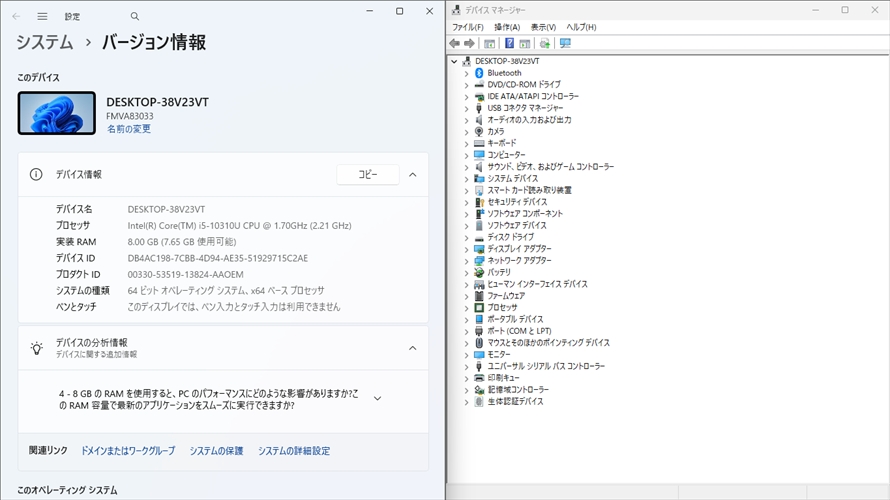This screenshot has height=500, width=890.
Task: Expand the ディスプレイ アダプター tree node
Action: tap(466, 249)
